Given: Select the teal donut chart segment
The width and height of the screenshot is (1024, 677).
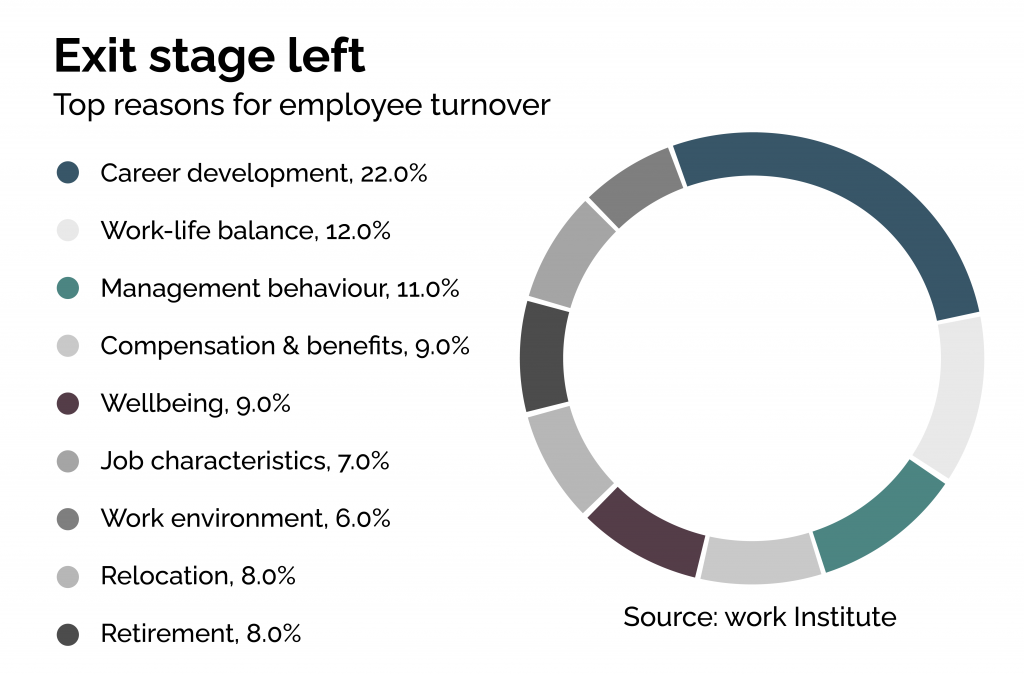Looking at the screenshot, I should 875,521.
